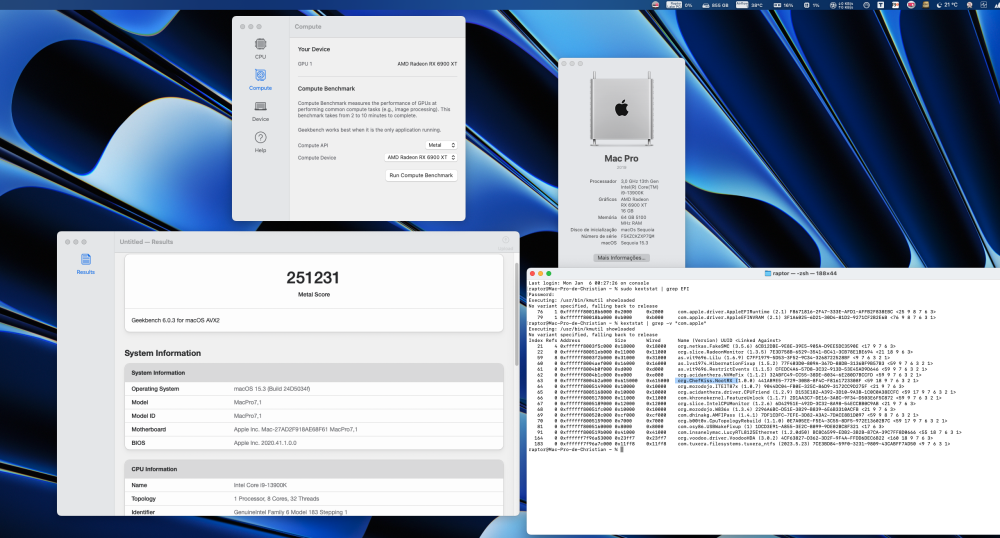Click the Mac Pro tower image
The width and height of the screenshot is (1000, 538).
click(621, 108)
